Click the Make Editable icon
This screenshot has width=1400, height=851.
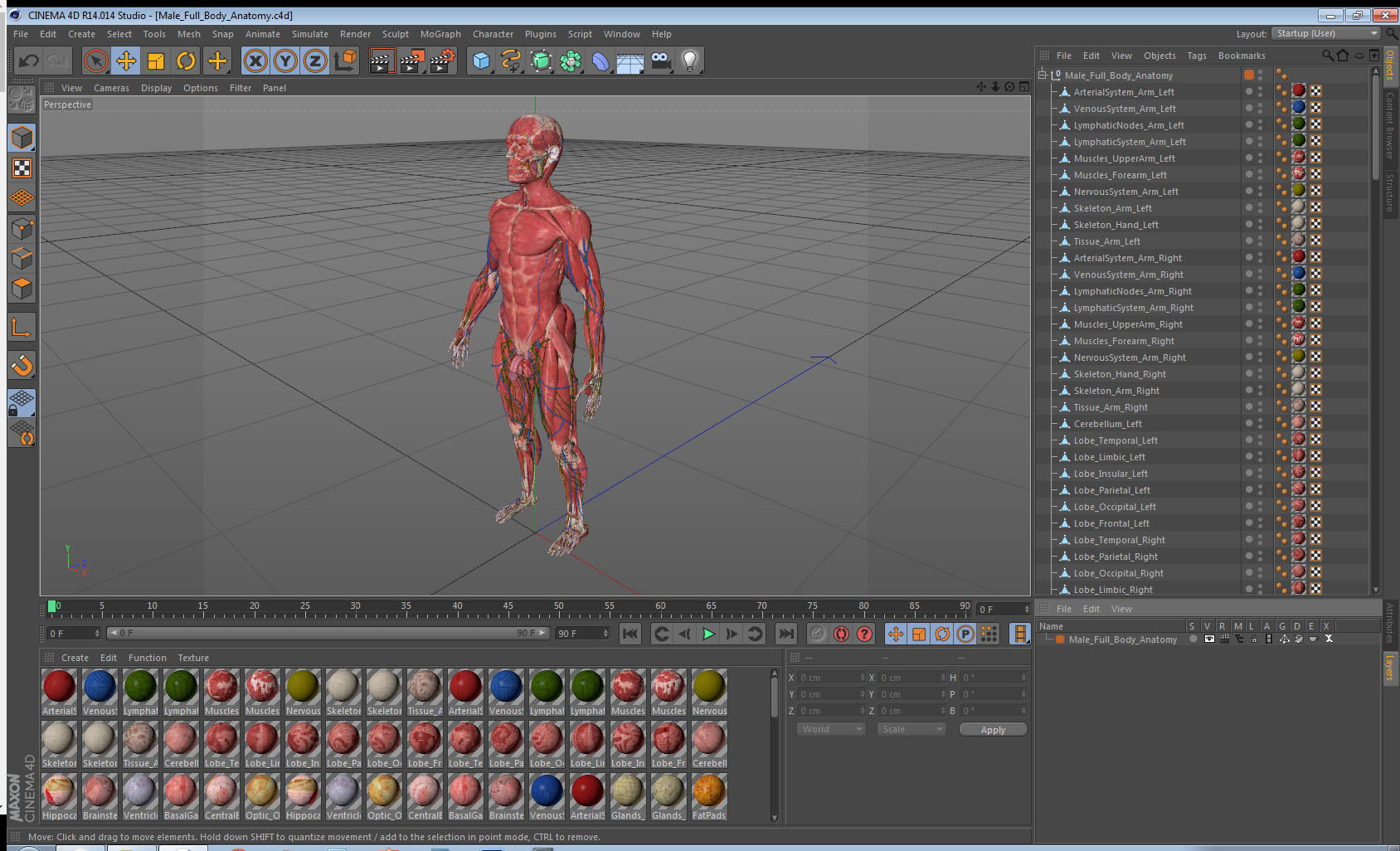coord(22,98)
